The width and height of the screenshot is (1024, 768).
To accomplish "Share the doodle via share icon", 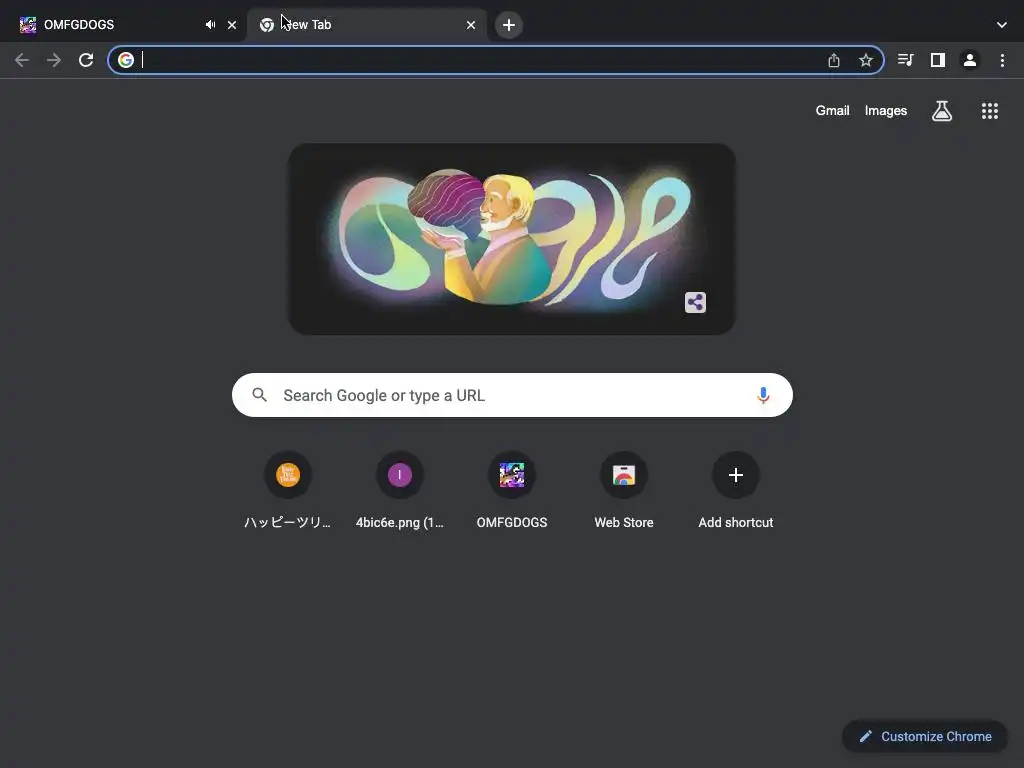I will 696,302.
